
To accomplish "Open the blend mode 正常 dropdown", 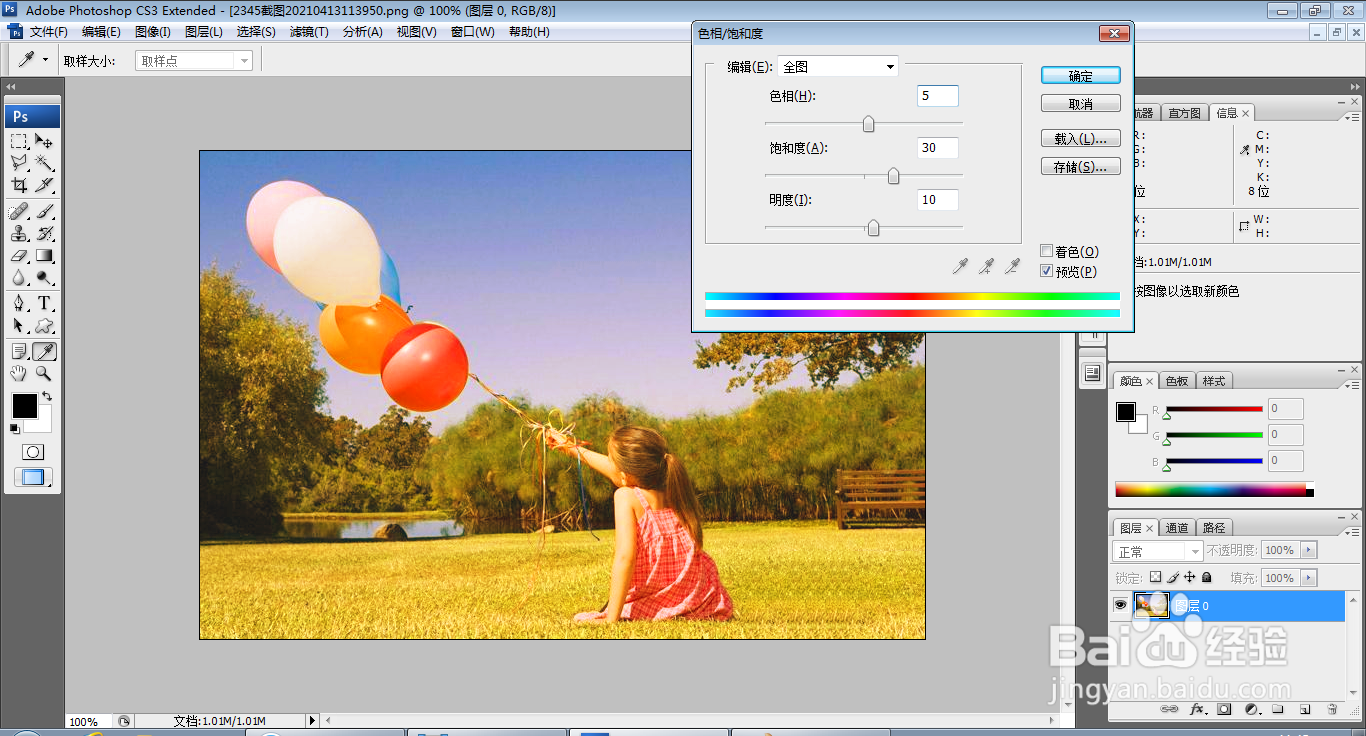I will pos(1158,551).
